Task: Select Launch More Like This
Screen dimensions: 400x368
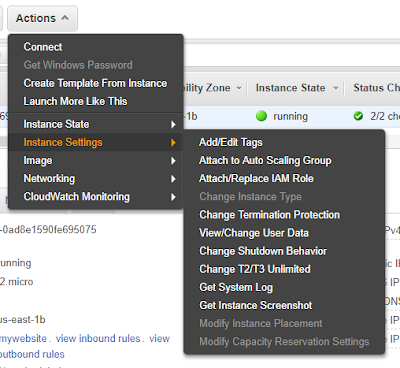Action: tap(75, 101)
